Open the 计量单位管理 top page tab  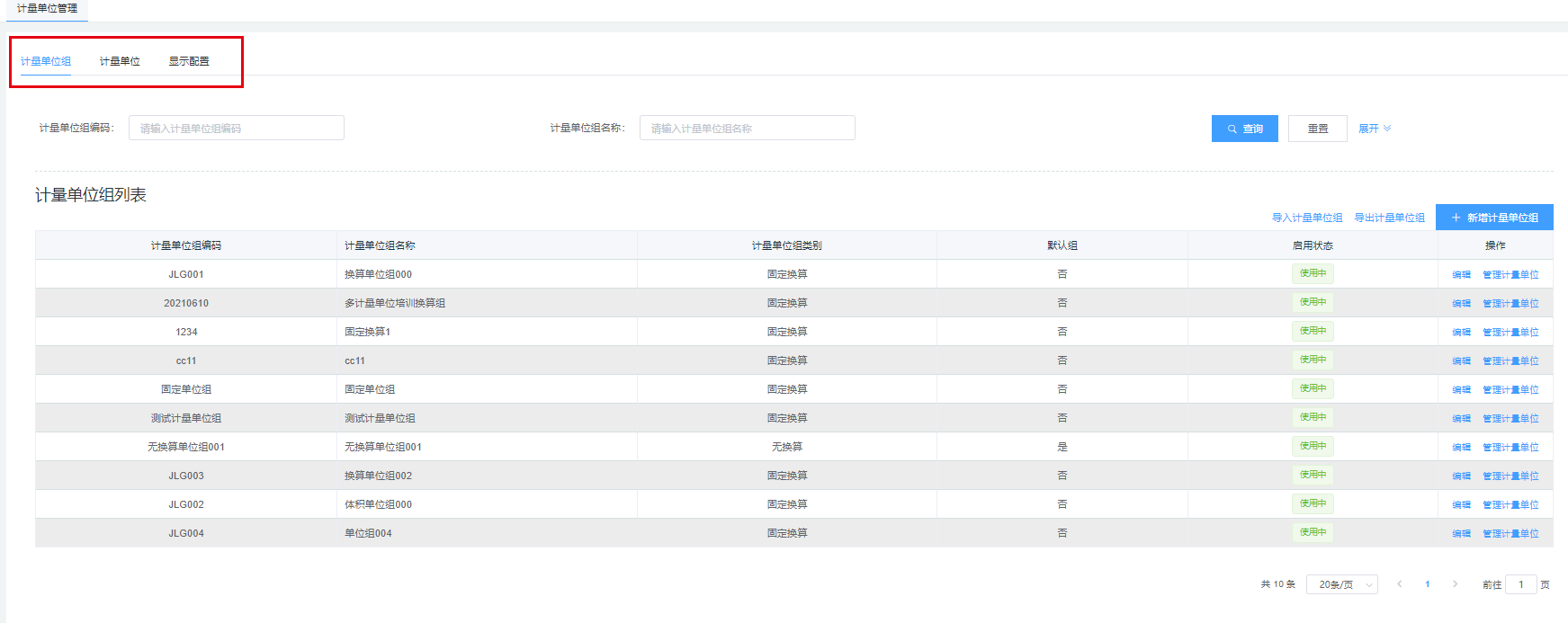(47, 8)
